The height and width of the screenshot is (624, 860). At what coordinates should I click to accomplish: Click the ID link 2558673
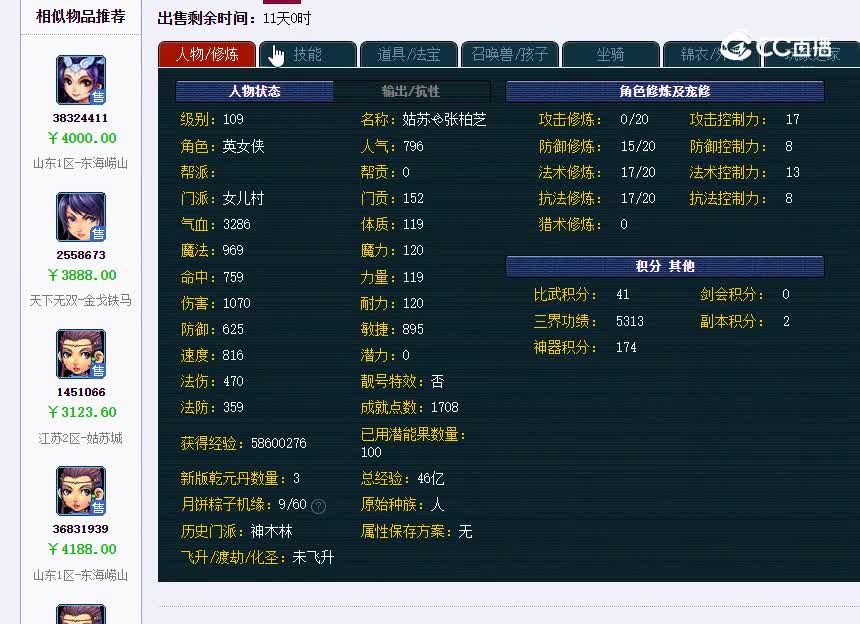click(x=81, y=255)
